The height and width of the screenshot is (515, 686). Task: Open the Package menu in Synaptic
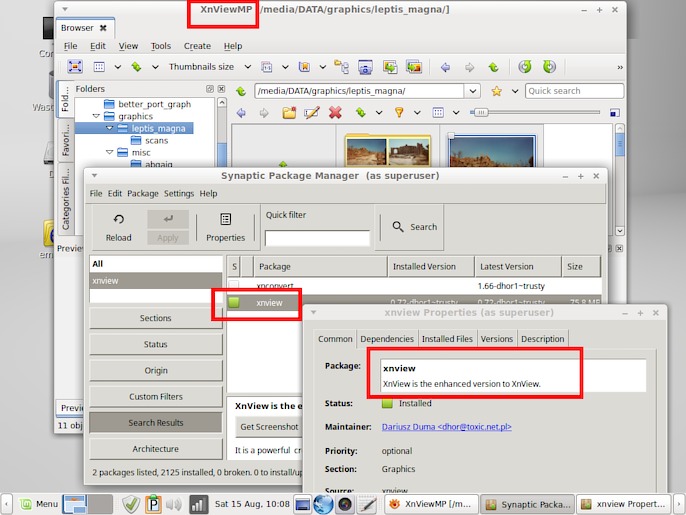click(x=143, y=193)
